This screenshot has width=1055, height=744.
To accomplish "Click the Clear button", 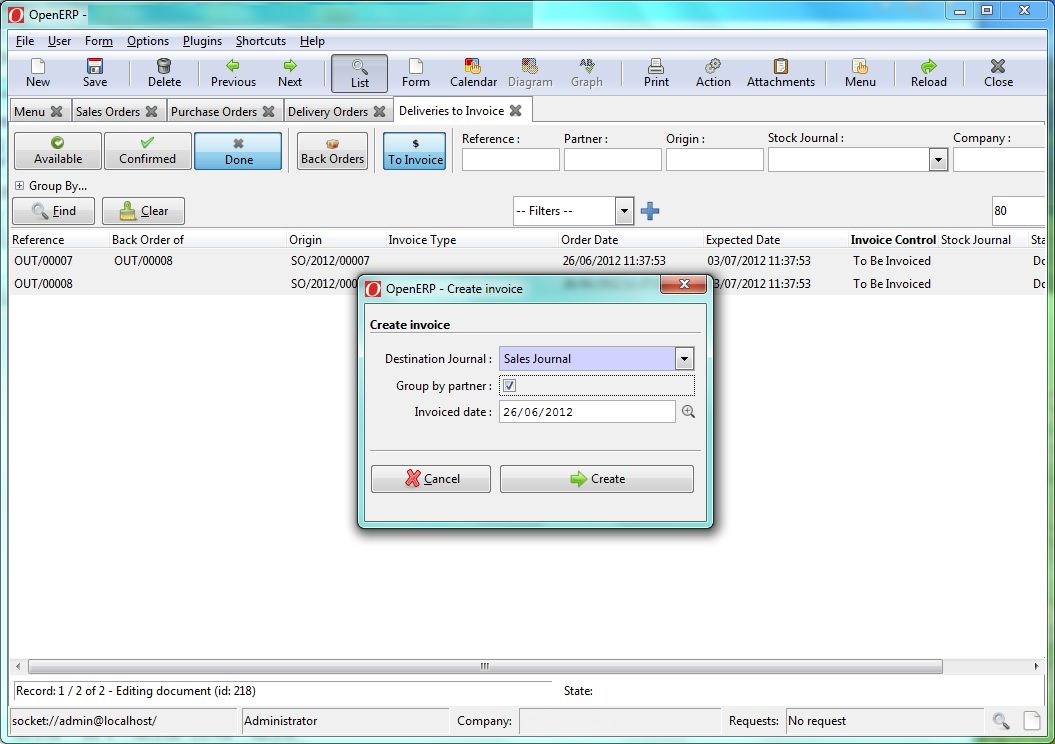I will [143, 211].
